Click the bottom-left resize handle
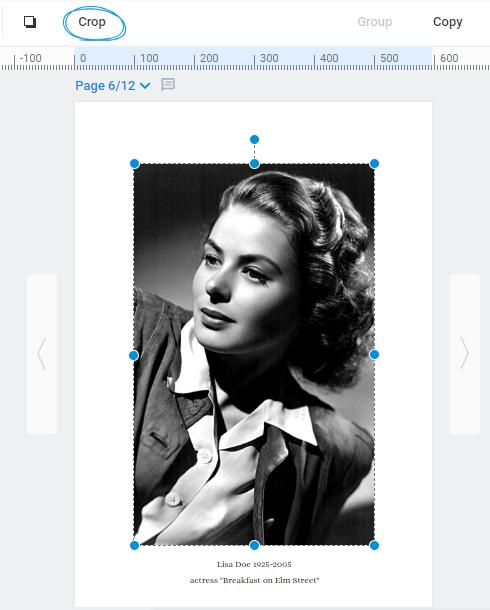 [135, 545]
